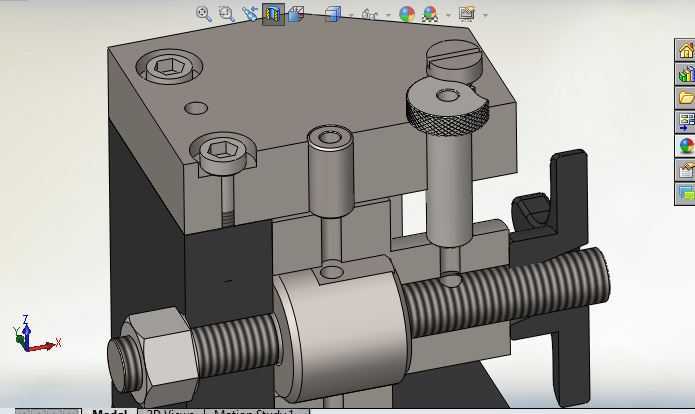Open the Custom Properties task pane tab
Image resolution: width=695 pixels, height=414 pixels.
[x=685, y=170]
